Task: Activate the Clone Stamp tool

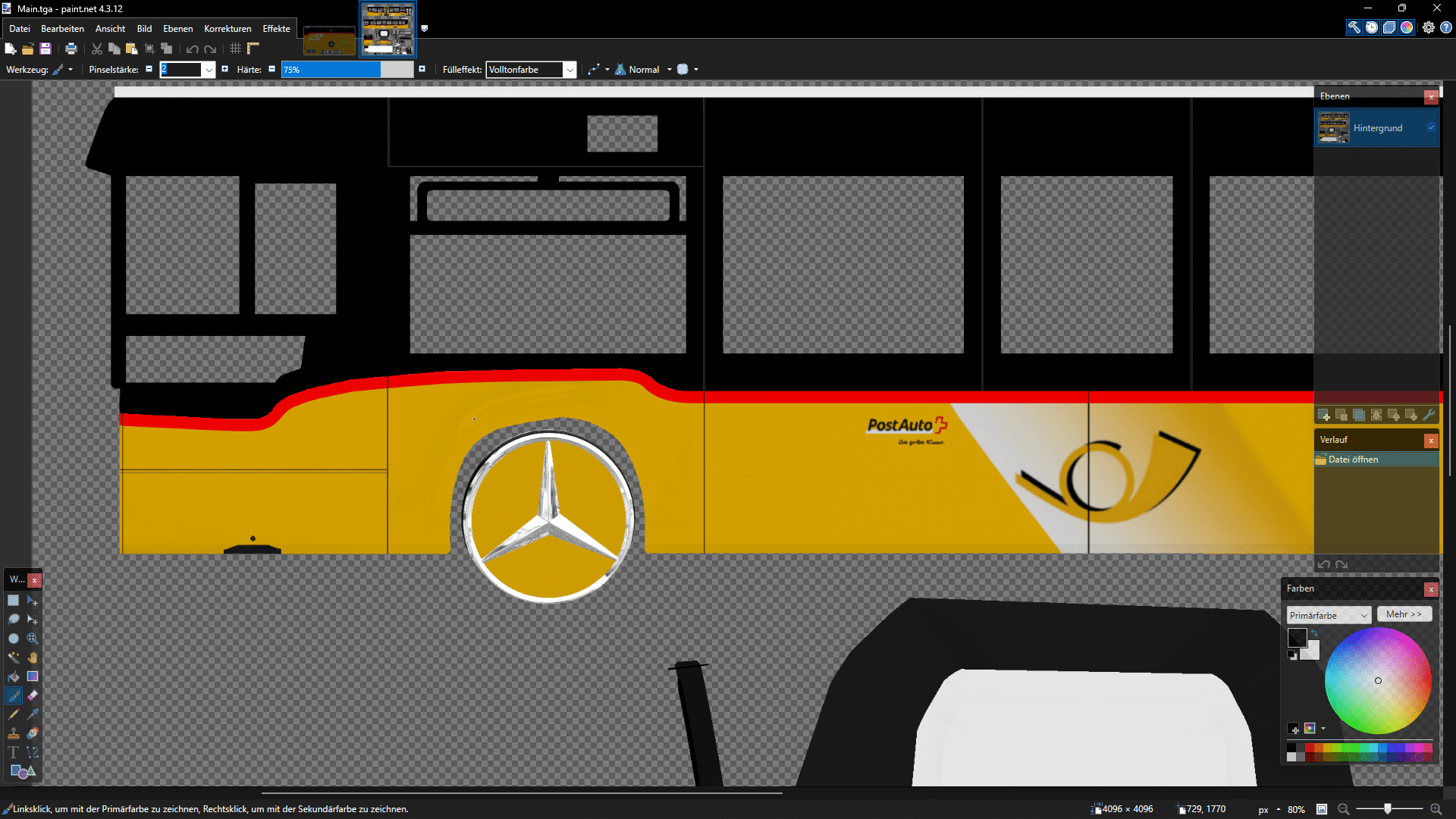Action: pos(14,733)
